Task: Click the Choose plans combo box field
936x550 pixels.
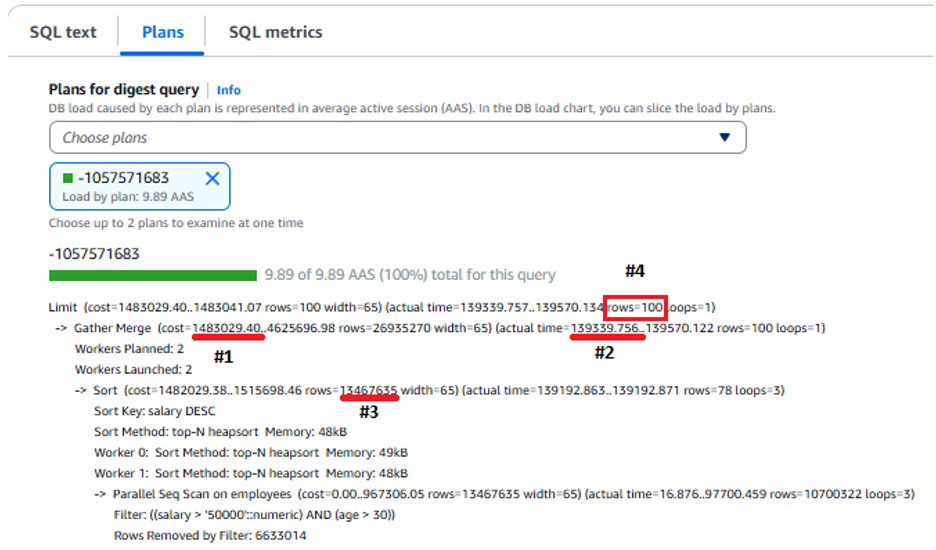Action: (x=398, y=137)
